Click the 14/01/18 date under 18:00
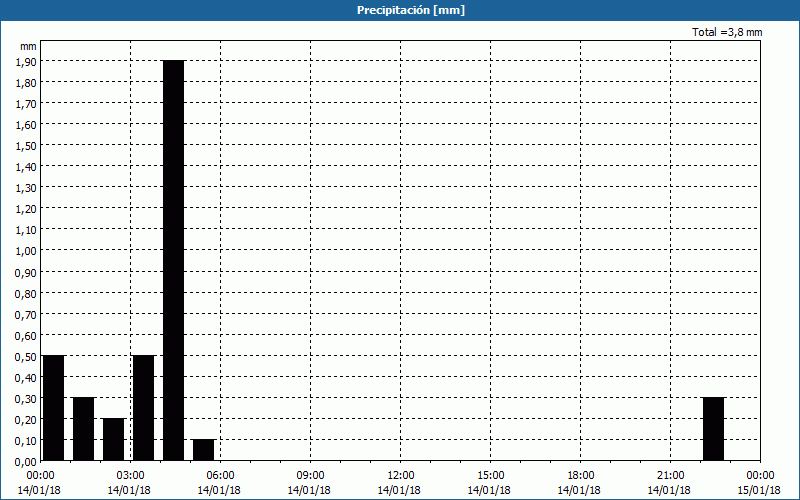This screenshot has height=500, width=800. [579, 490]
